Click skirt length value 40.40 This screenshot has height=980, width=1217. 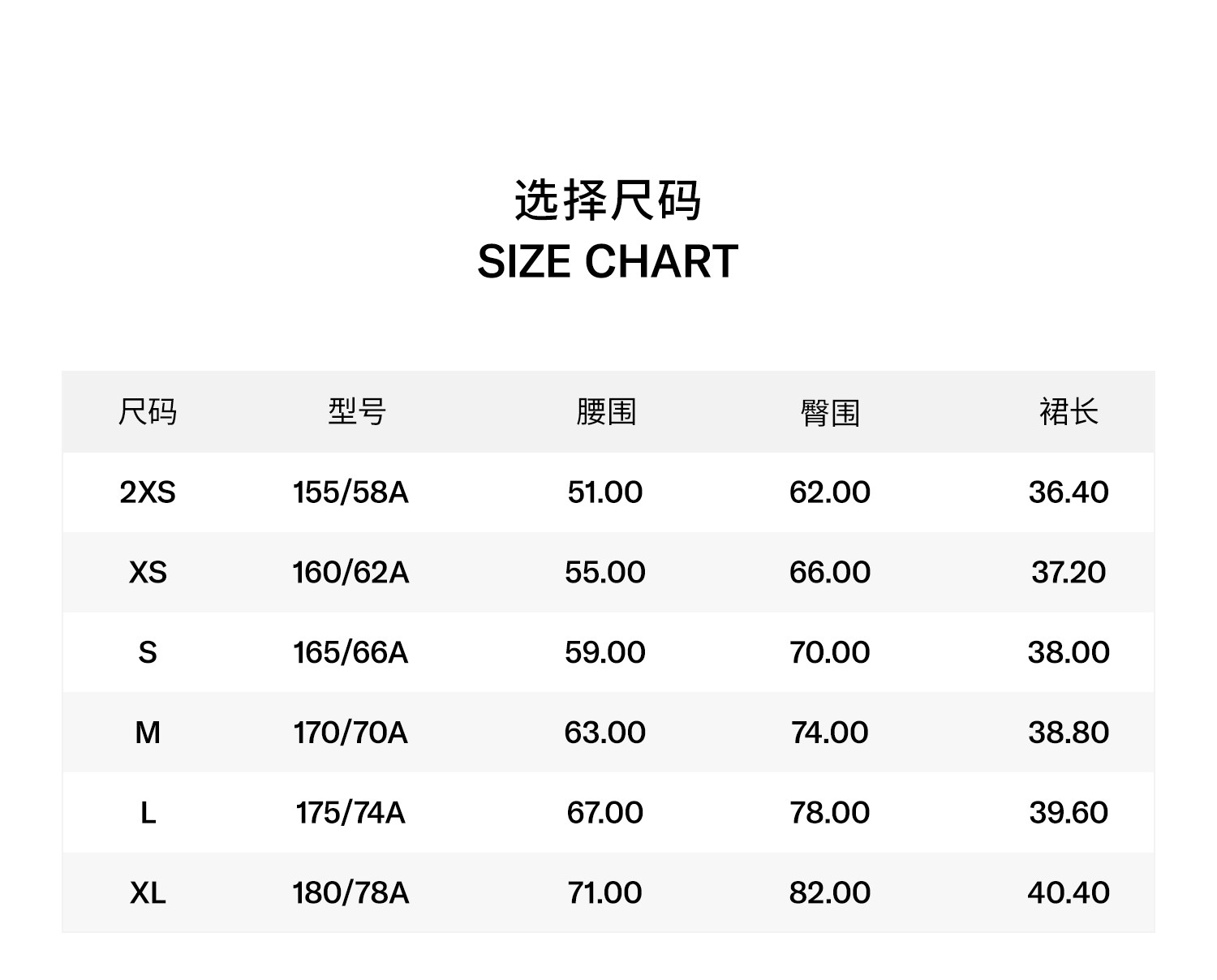click(1068, 892)
